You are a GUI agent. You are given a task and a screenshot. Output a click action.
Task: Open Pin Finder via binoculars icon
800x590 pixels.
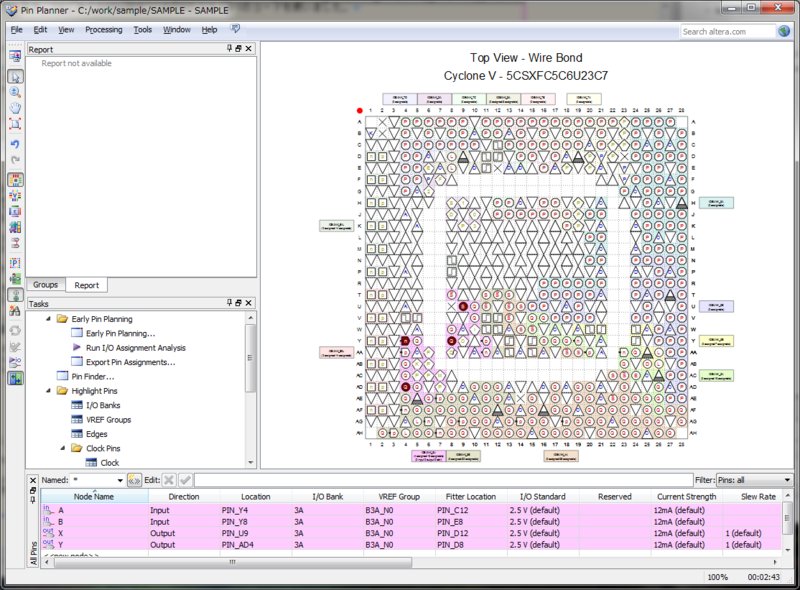[x=15, y=310]
